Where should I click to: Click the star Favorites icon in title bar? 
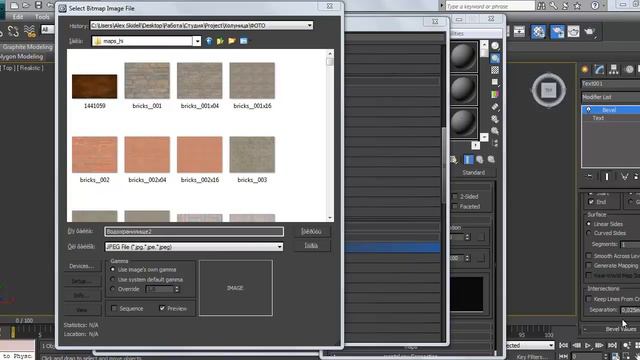[577, 6]
